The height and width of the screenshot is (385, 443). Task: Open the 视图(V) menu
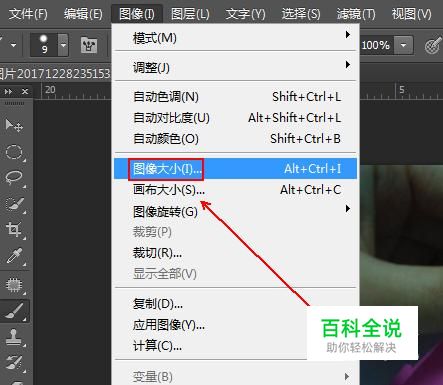click(x=411, y=14)
